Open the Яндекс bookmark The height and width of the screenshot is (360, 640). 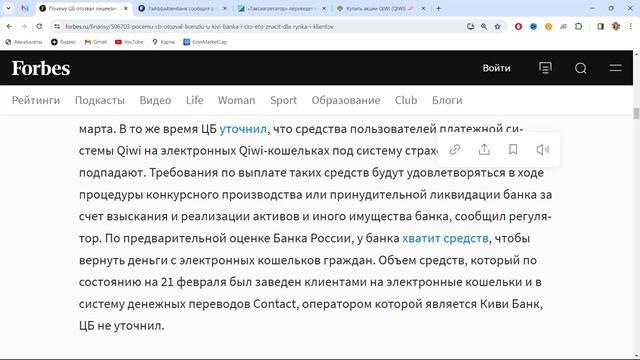[x=63, y=42]
